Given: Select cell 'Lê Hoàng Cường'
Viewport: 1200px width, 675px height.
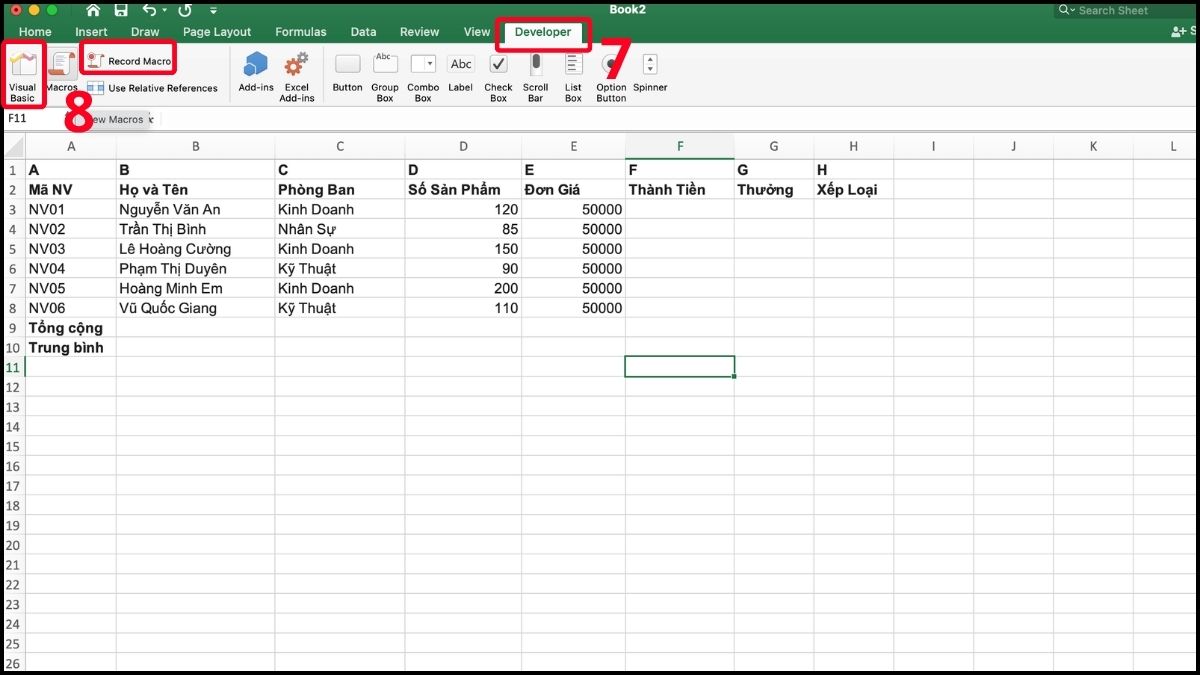Looking at the screenshot, I should click(x=196, y=248).
